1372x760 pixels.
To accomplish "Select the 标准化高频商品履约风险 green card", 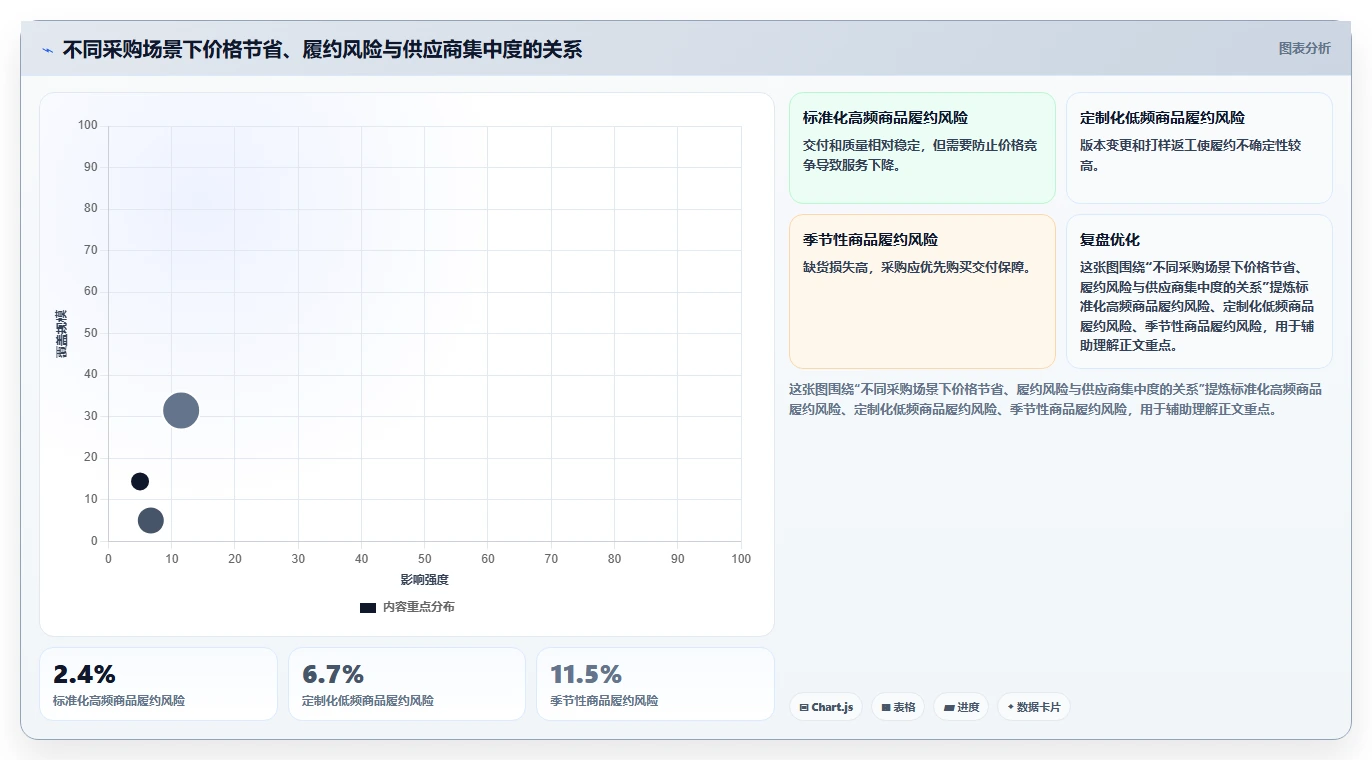I will pos(922,148).
